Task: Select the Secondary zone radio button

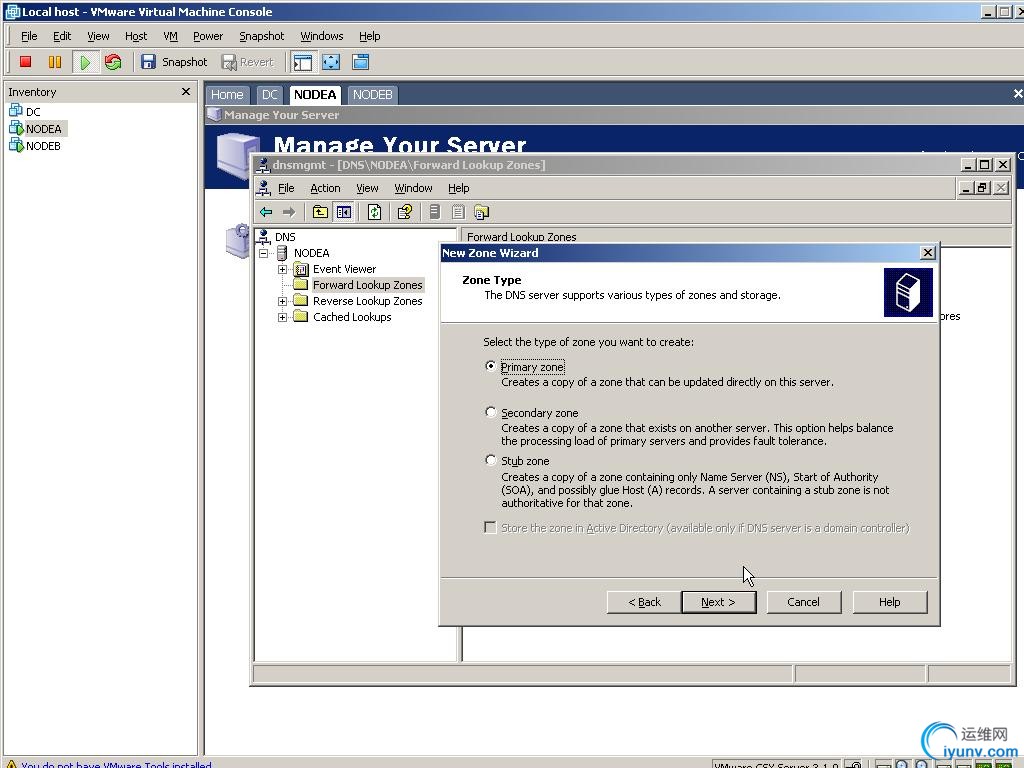Action: 490,411
